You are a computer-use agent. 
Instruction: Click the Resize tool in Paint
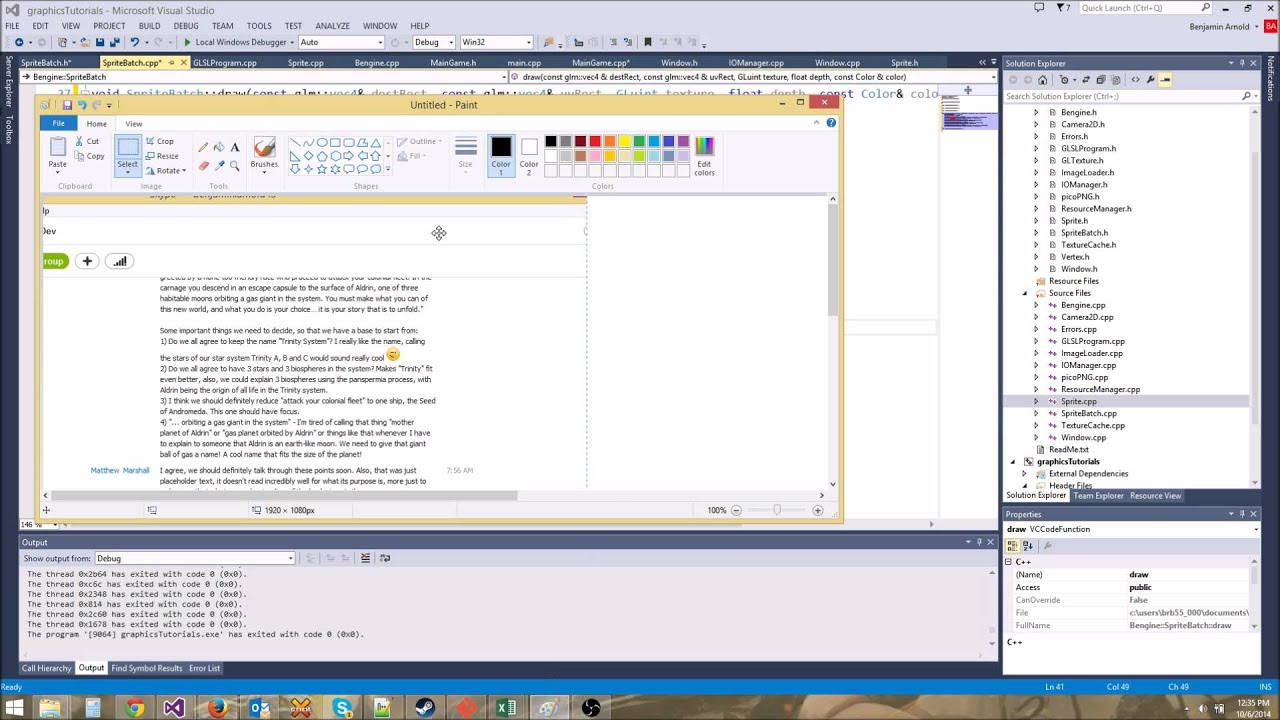161,156
